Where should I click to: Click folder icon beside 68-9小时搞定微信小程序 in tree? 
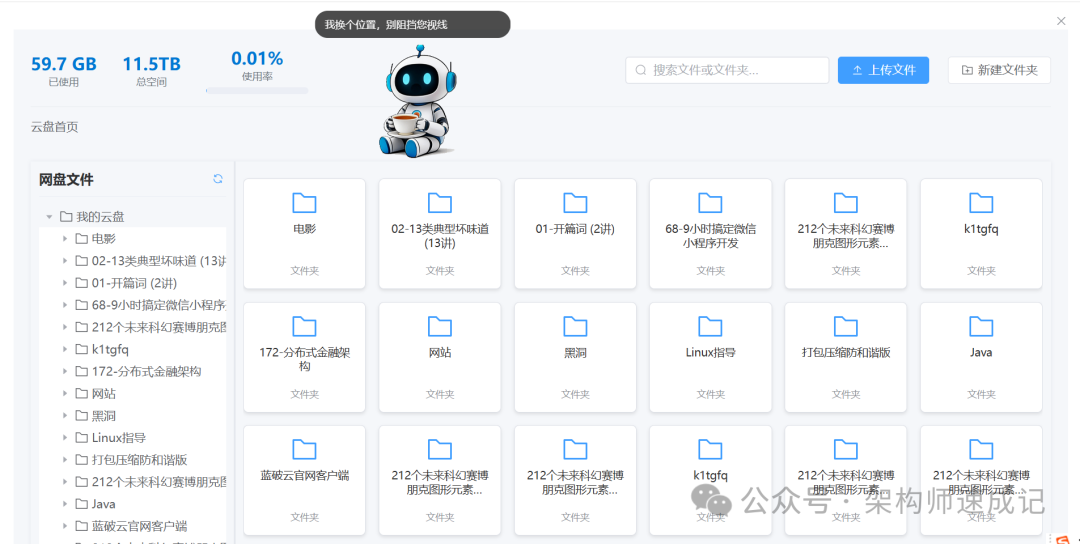(x=81, y=305)
